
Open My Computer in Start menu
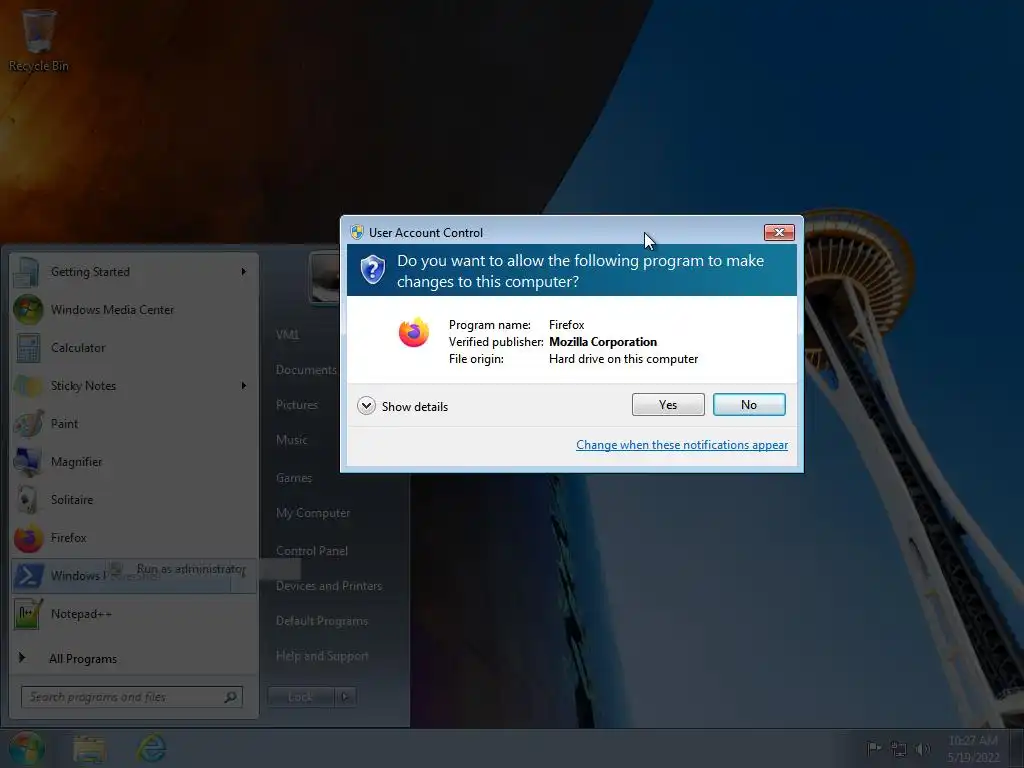coord(313,513)
